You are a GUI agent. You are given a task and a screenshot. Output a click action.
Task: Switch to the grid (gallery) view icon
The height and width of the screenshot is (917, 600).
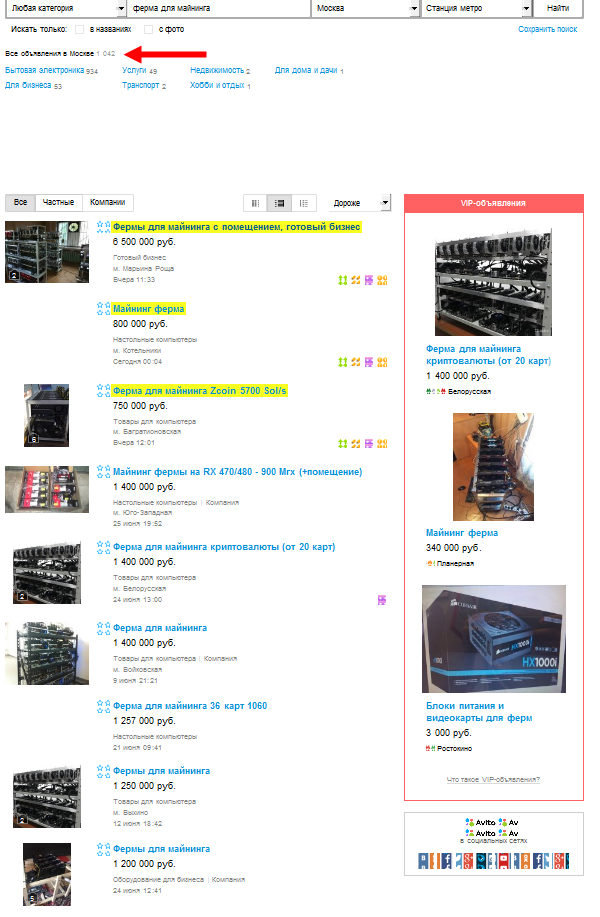255,203
